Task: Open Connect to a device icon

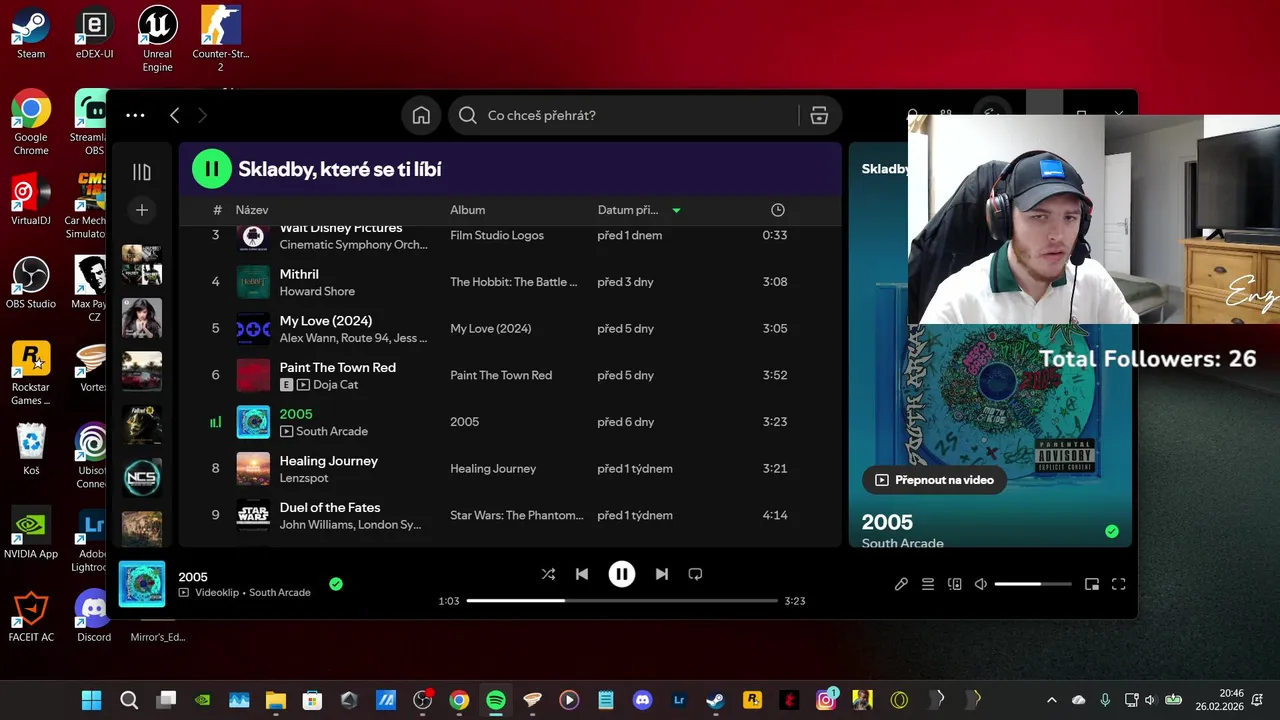Action: coord(955,584)
